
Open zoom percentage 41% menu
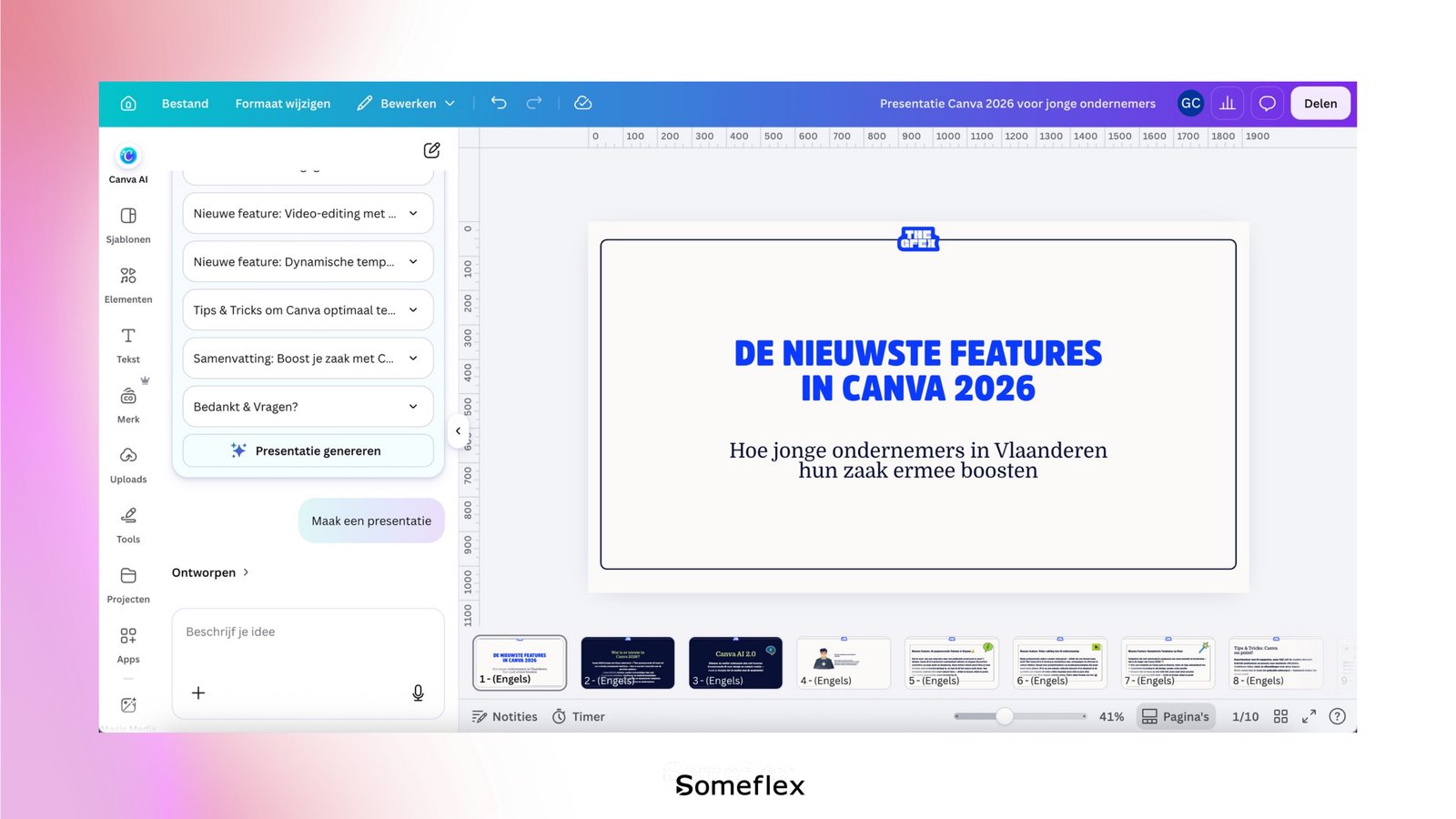[1111, 717]
